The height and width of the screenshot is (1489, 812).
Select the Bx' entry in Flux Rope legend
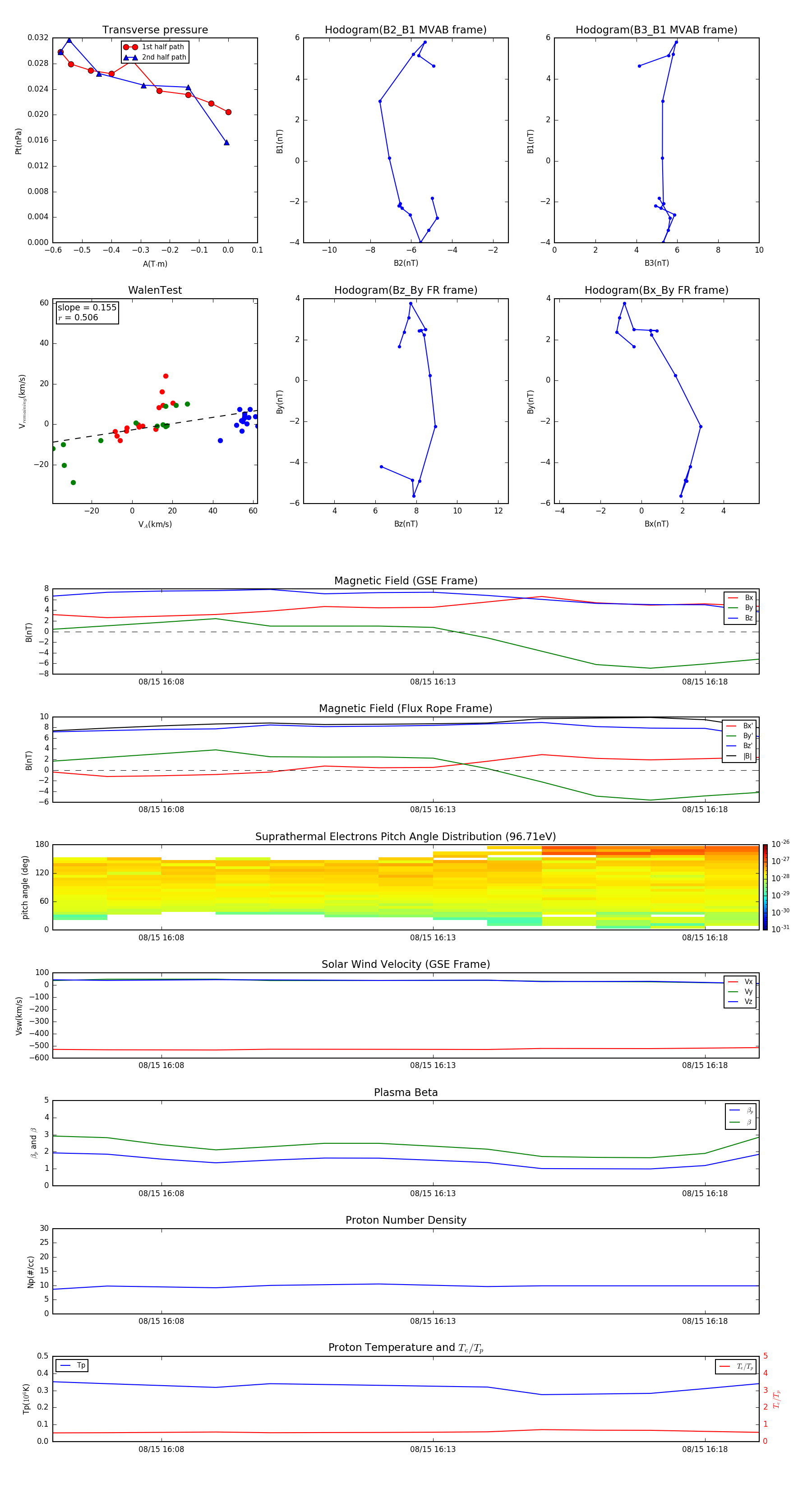tap(740, 726)
